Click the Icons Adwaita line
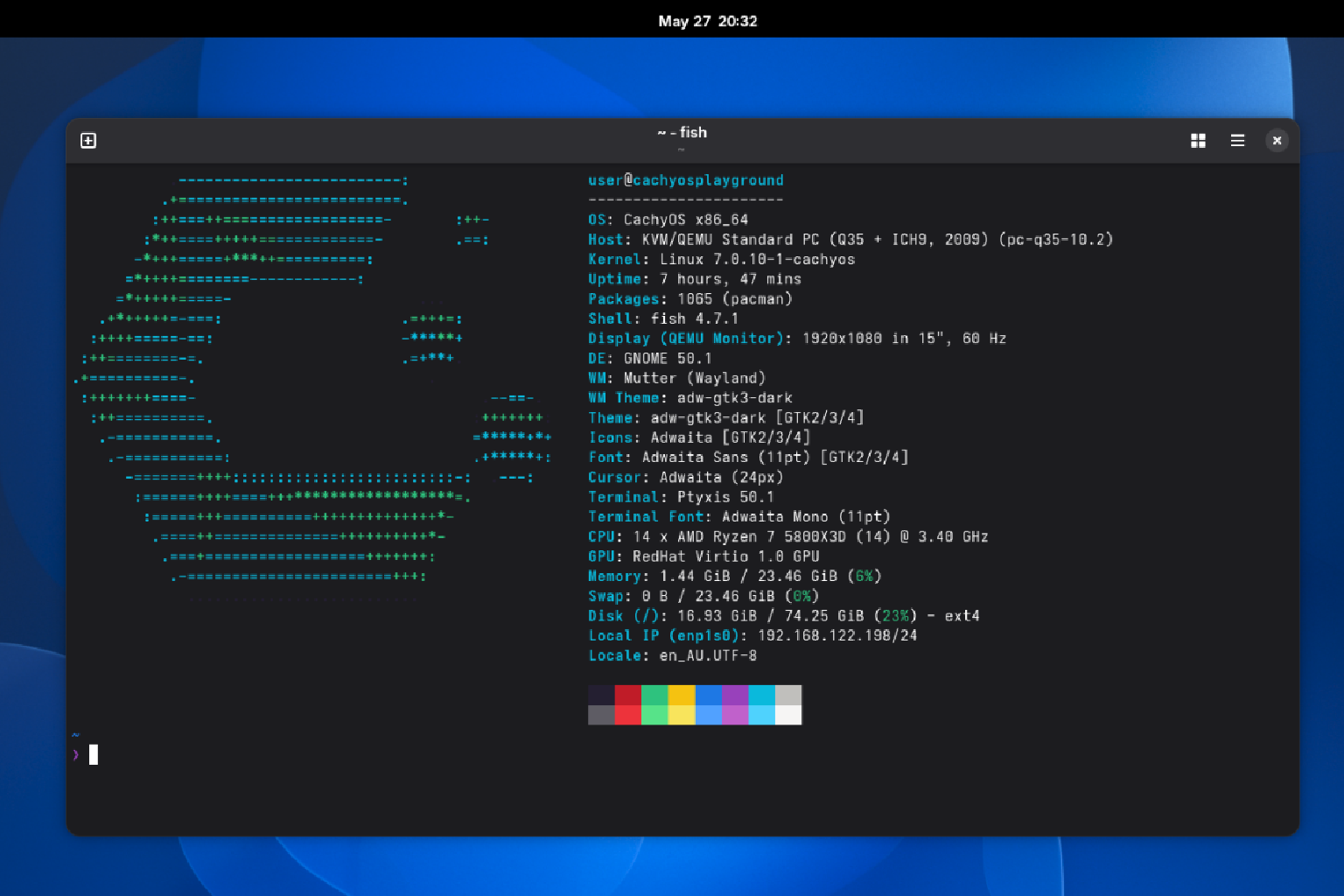Screen dimensions: 1344x896 pyautogui.click(x=699, y=437)
